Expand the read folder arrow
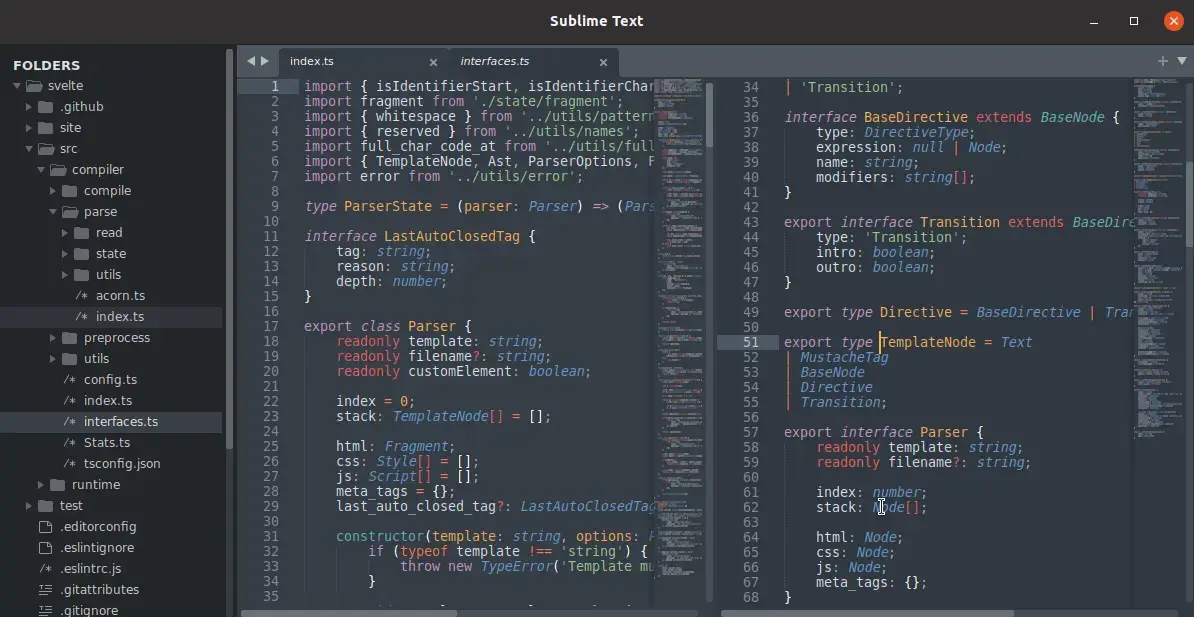 [x=65, y=232]
